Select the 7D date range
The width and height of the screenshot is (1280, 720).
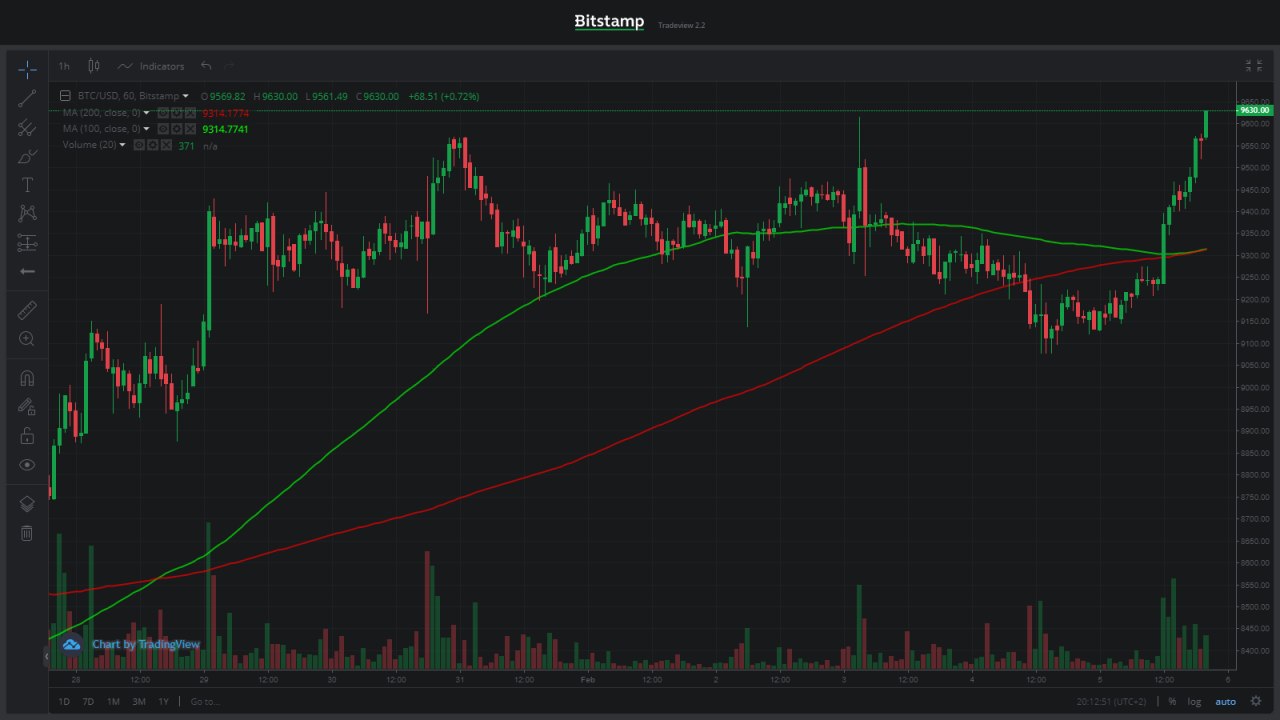click(88, 701)
